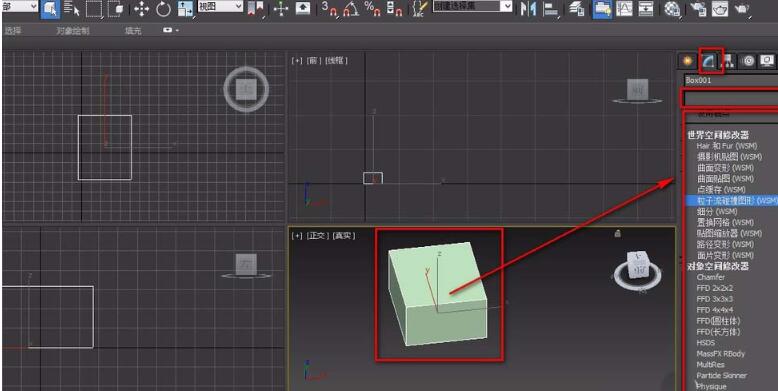Image resolution: width=778 pixels, height=391 pixels.
Task: Switch to the Hierarchy command panel tab
Action: 728,61
